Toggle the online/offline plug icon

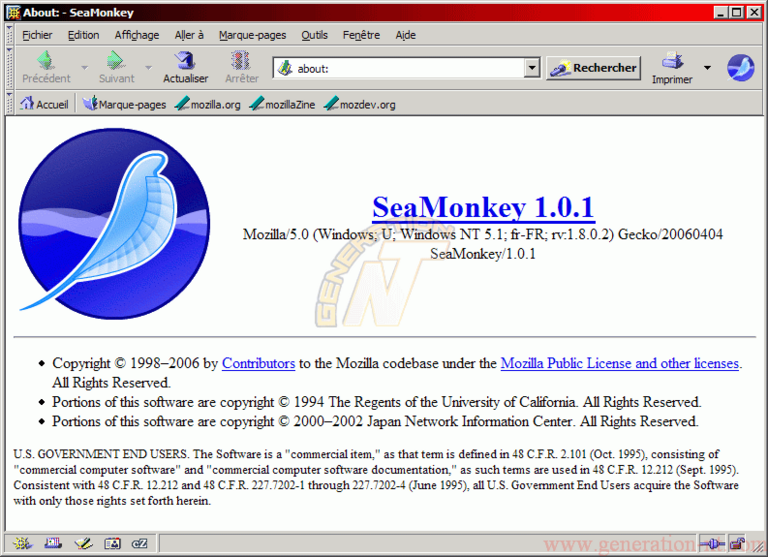coord(711,543)
